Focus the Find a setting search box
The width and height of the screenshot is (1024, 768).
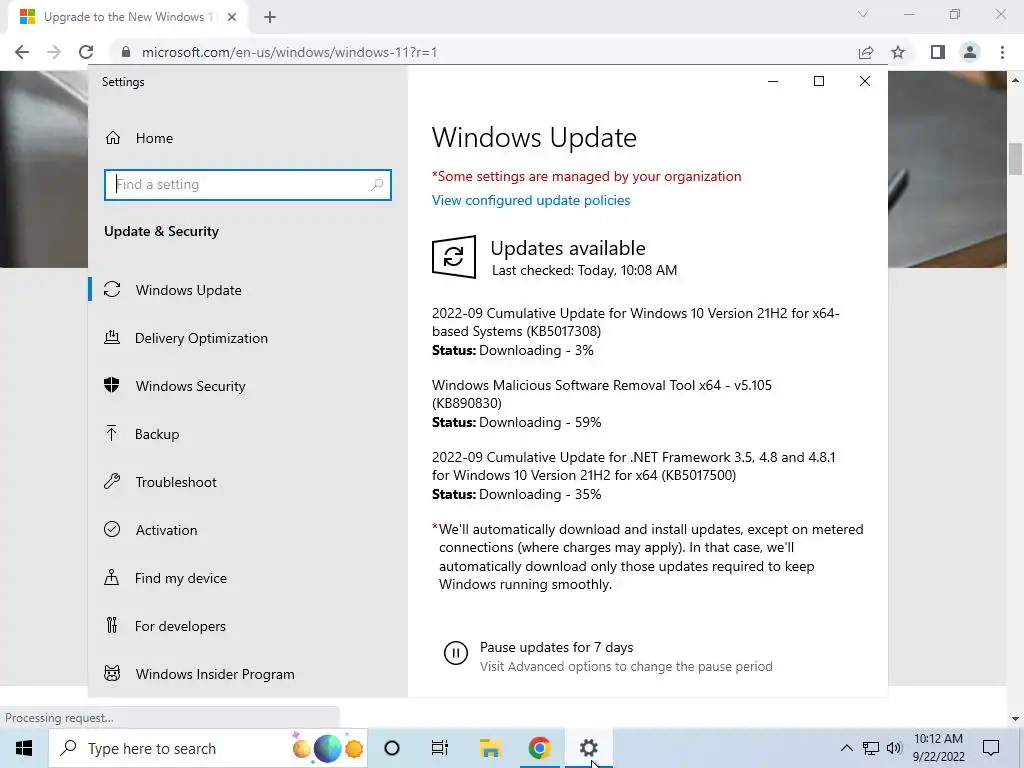[x=248, y=185]
